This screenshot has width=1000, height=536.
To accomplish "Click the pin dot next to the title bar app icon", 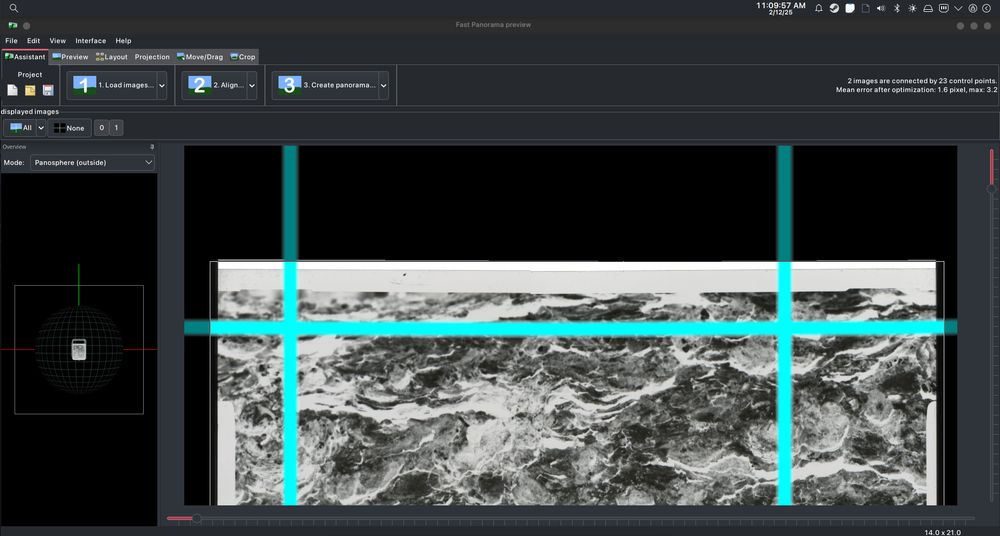I will 27,26.
